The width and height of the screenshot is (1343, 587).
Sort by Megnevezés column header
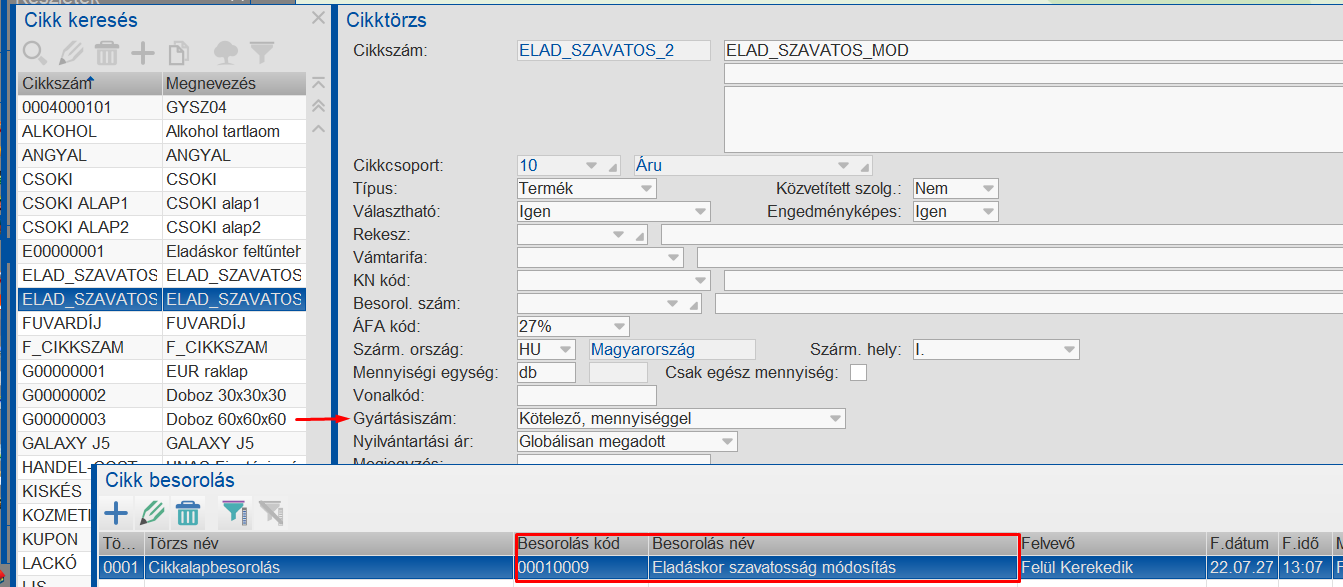pos(234,83)
